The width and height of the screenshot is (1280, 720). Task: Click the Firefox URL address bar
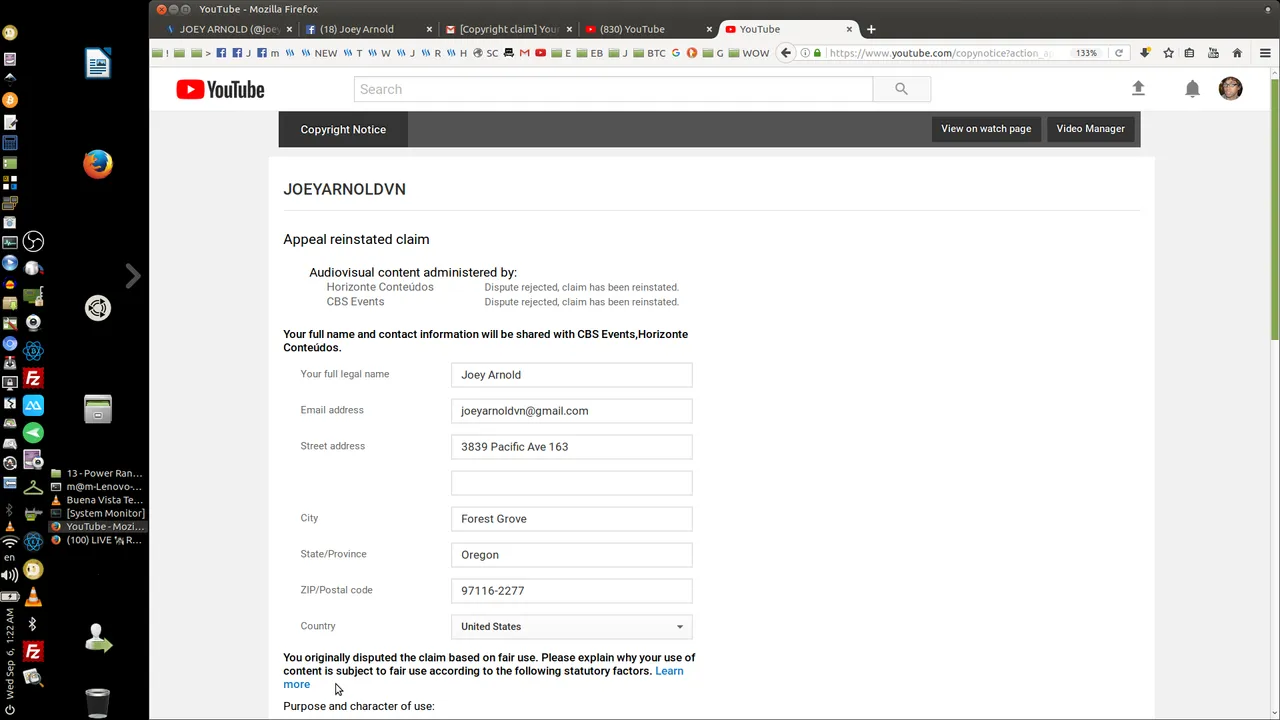(x=940, y=53)
